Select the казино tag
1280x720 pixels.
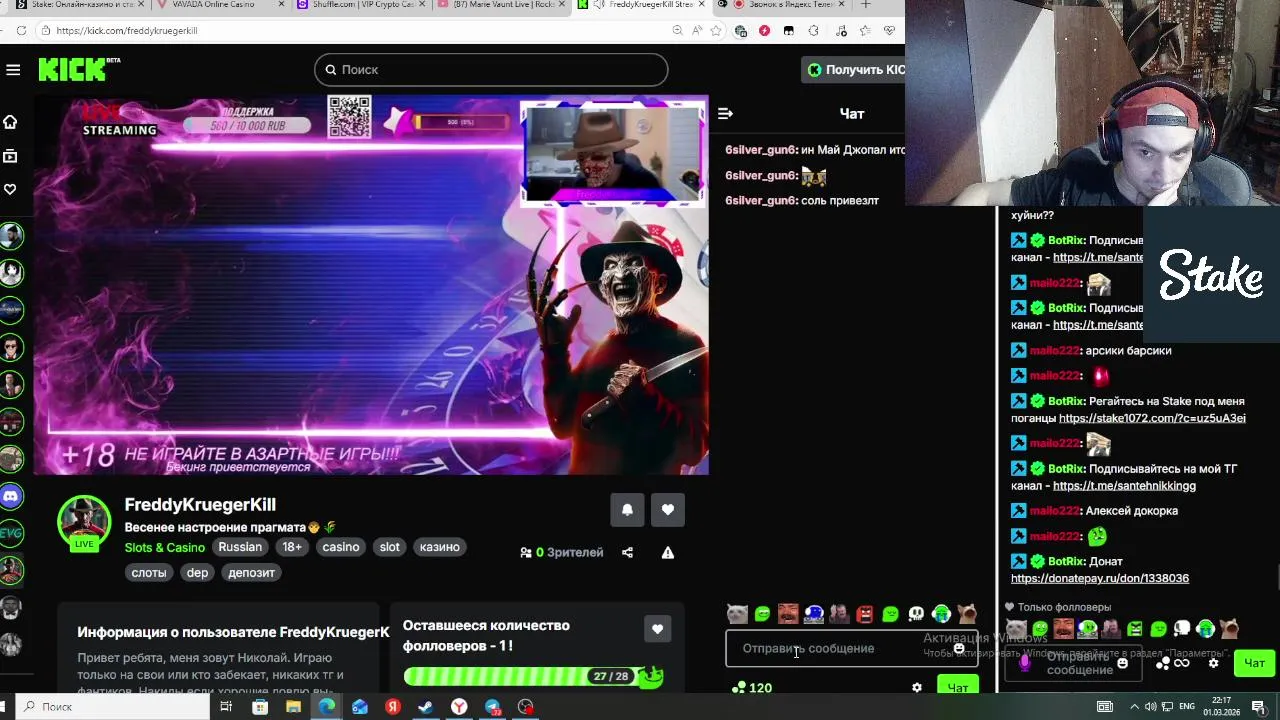(440, 547)
